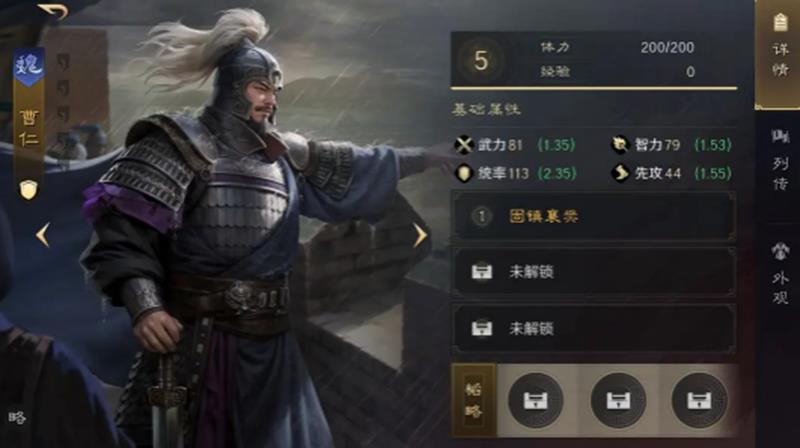Click the last locked 韬略 circle slot
Viewport: 800px width, 448px height.
coord(699,400)
